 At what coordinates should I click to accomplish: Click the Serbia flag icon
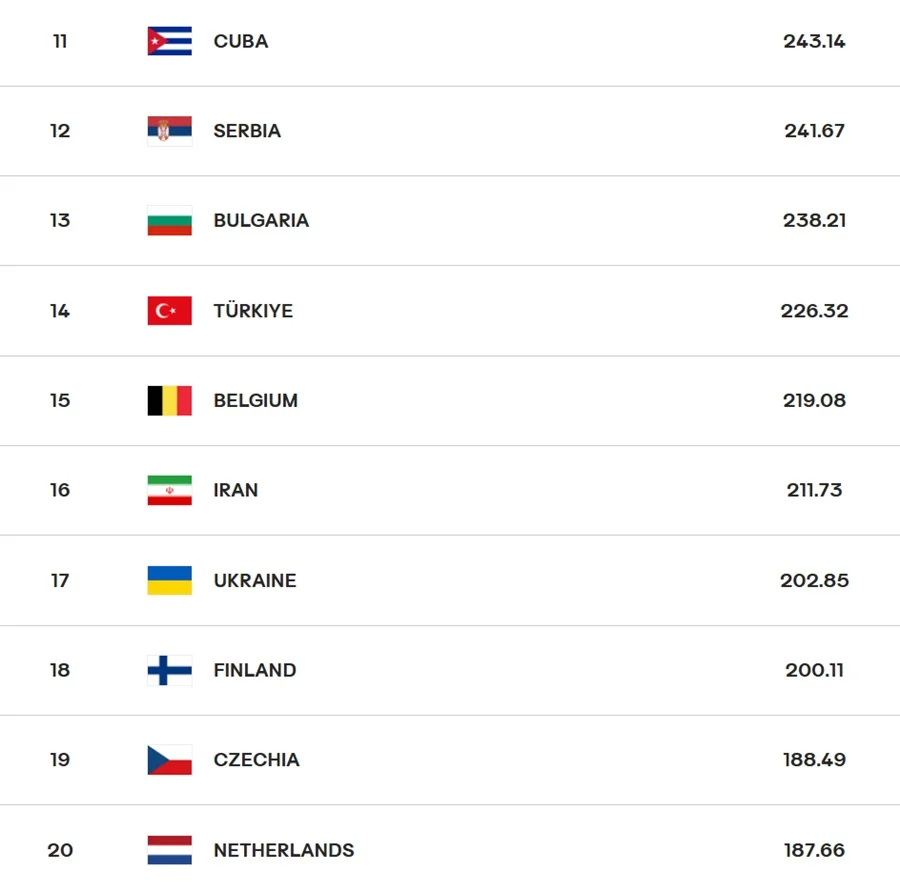[x=169, y=131]
